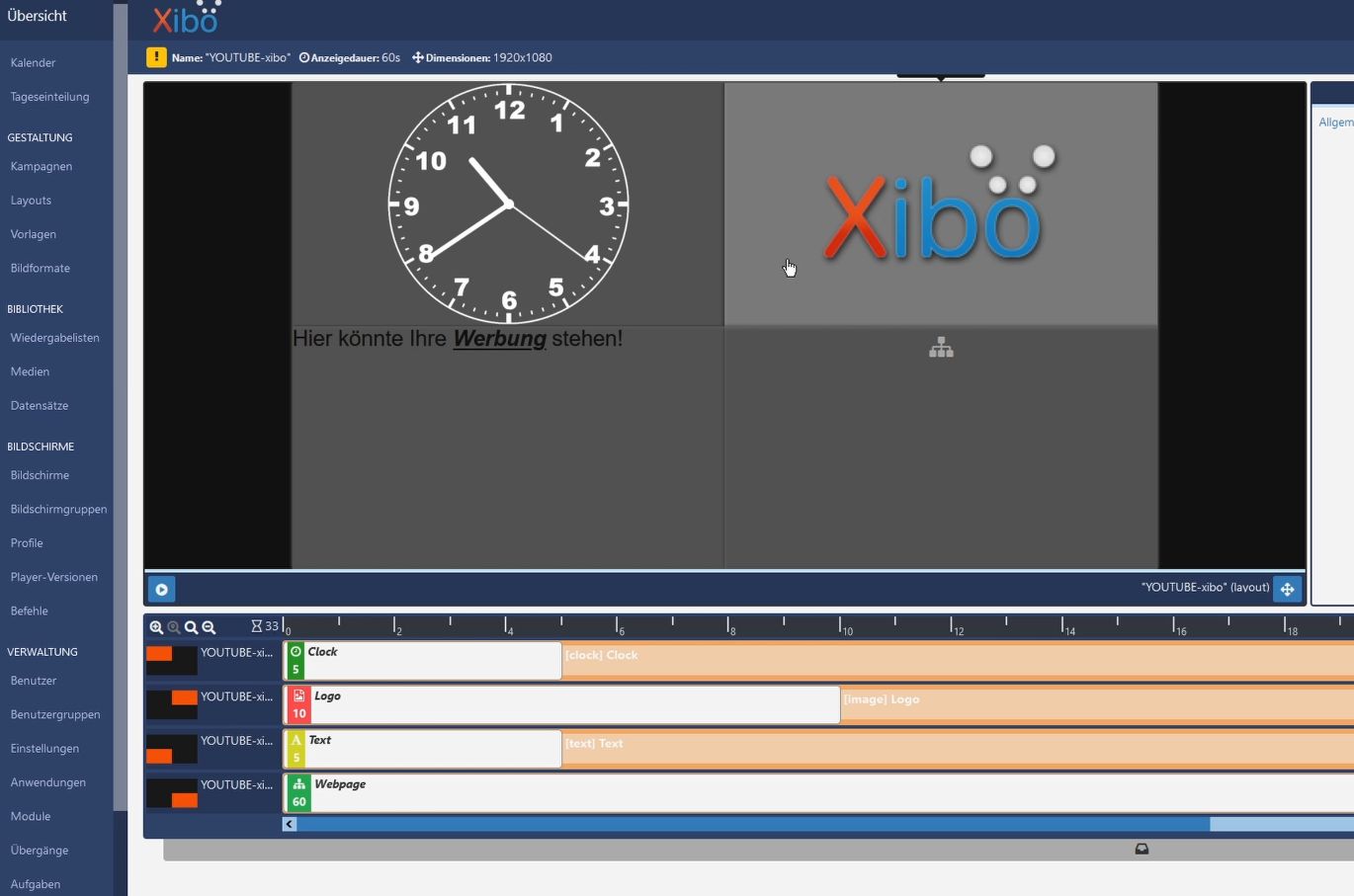The image size is (1354, 896).
Task: Select the Clock widget on timeline
Action: [x=423, y=661]
